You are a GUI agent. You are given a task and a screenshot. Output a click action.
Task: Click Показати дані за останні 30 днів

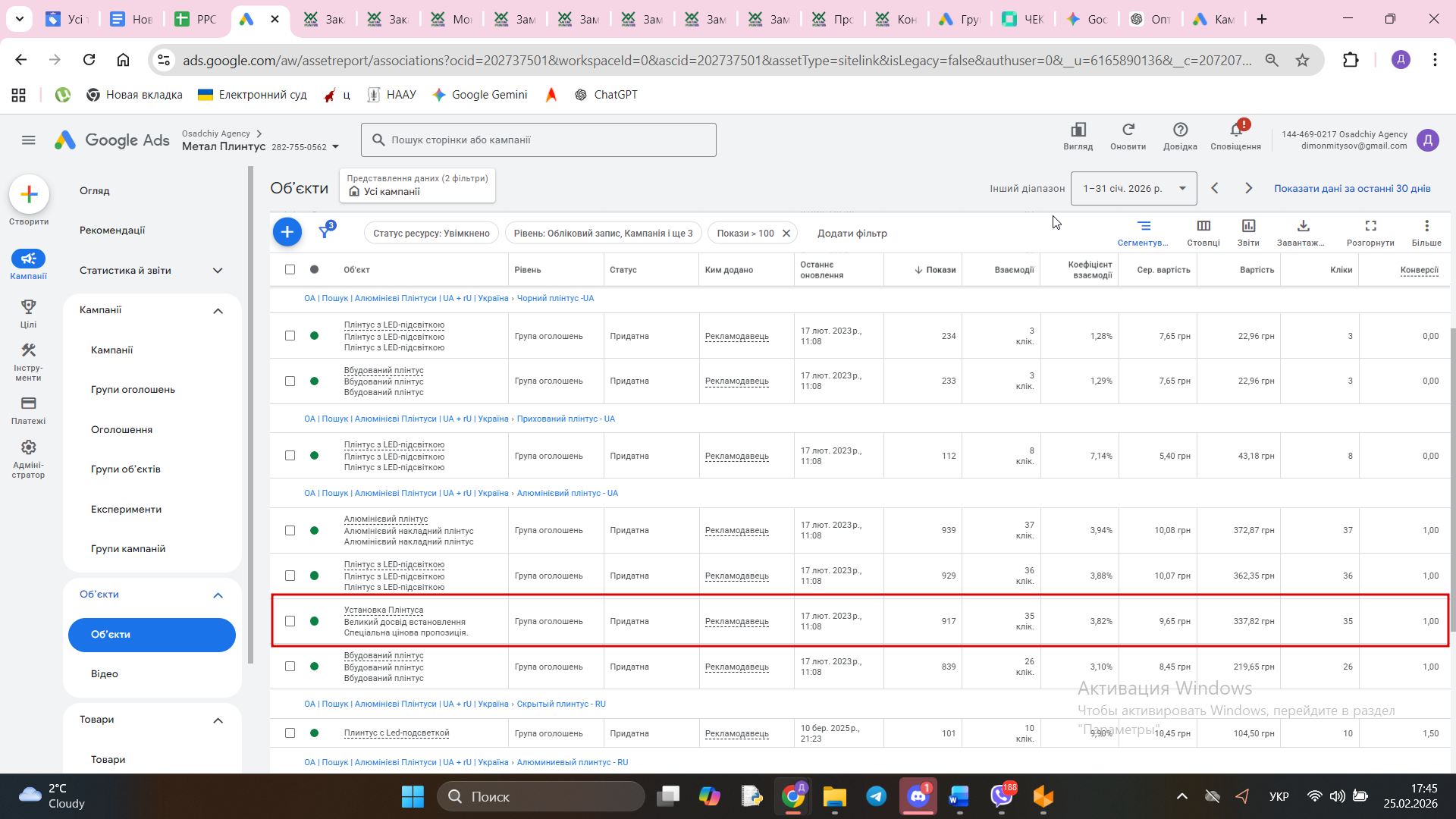pos(1351,189)
